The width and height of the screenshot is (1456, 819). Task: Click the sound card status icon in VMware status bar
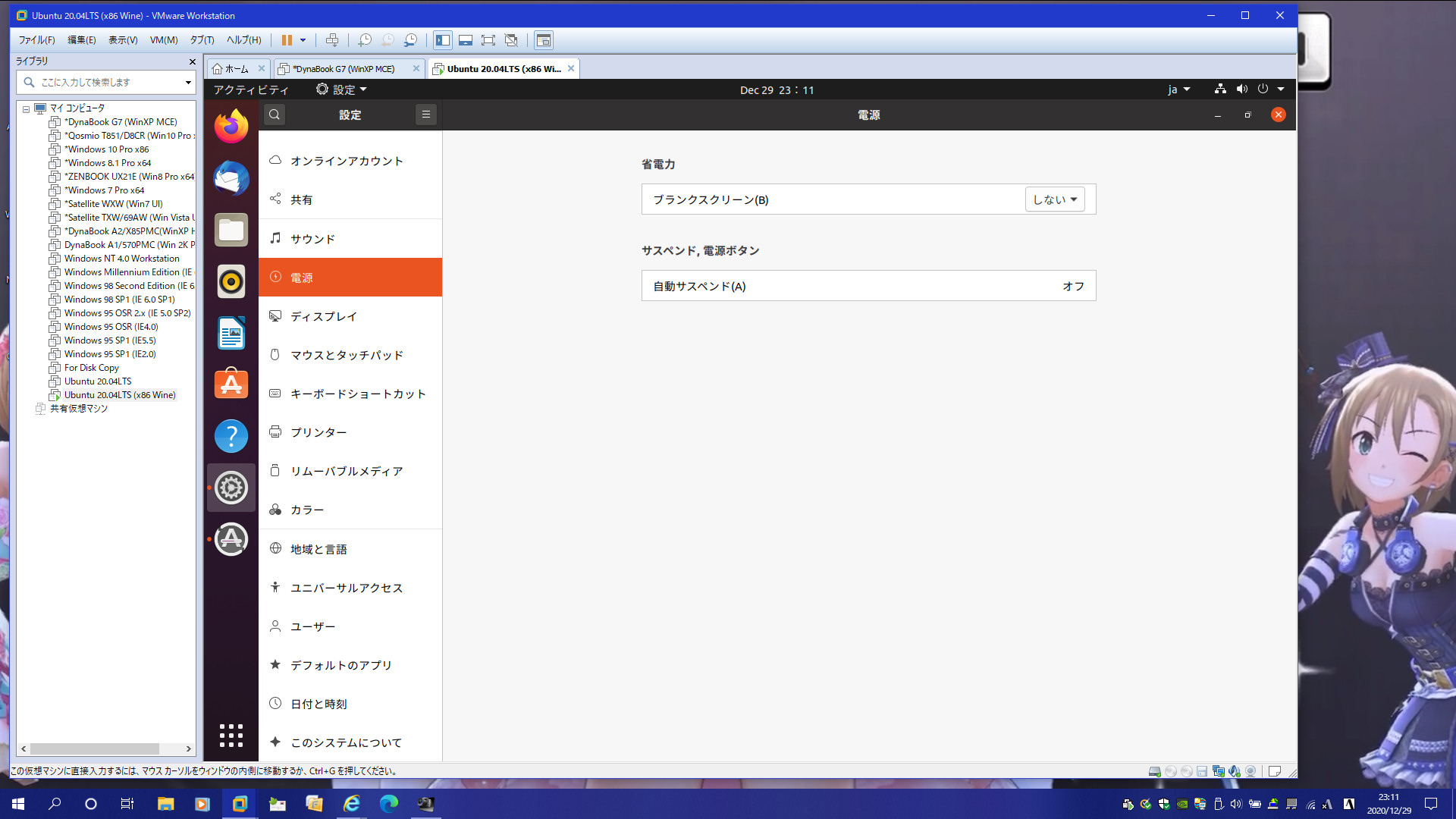click(1235, 771)
